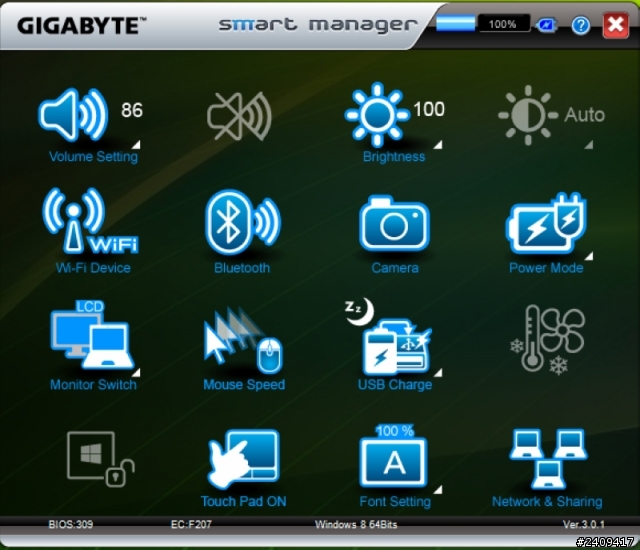
Task: Expand the USB Charge corner arrow
Action: pos(438,372)
